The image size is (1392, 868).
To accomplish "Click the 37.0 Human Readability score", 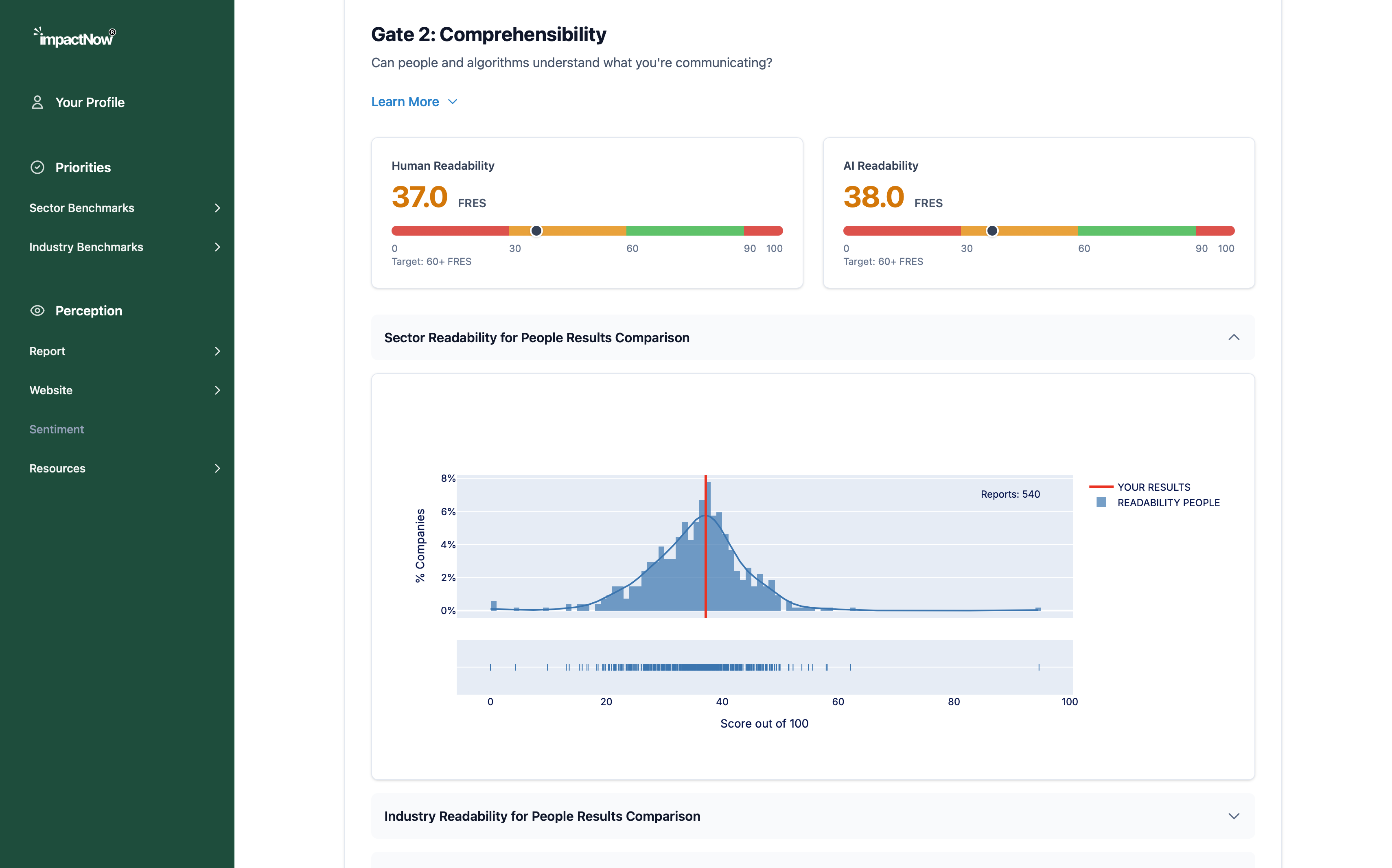I will [419, 197].
